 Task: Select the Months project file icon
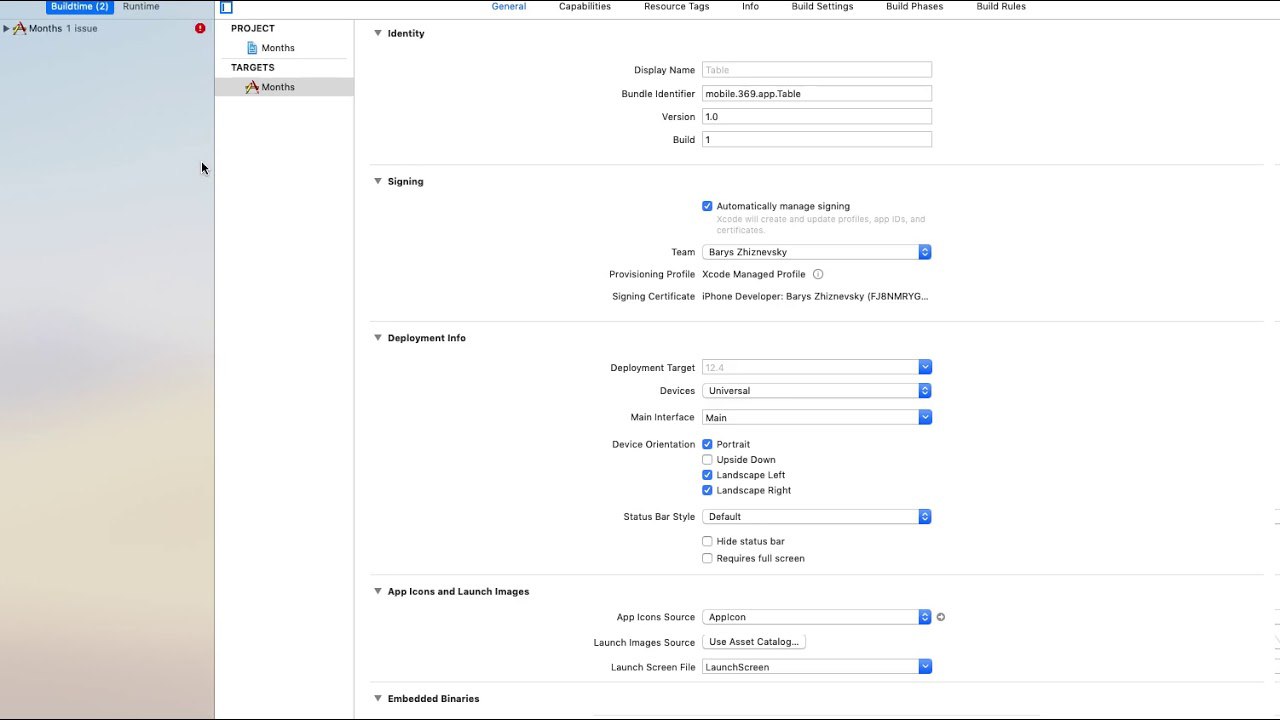[x=252, y=48]
